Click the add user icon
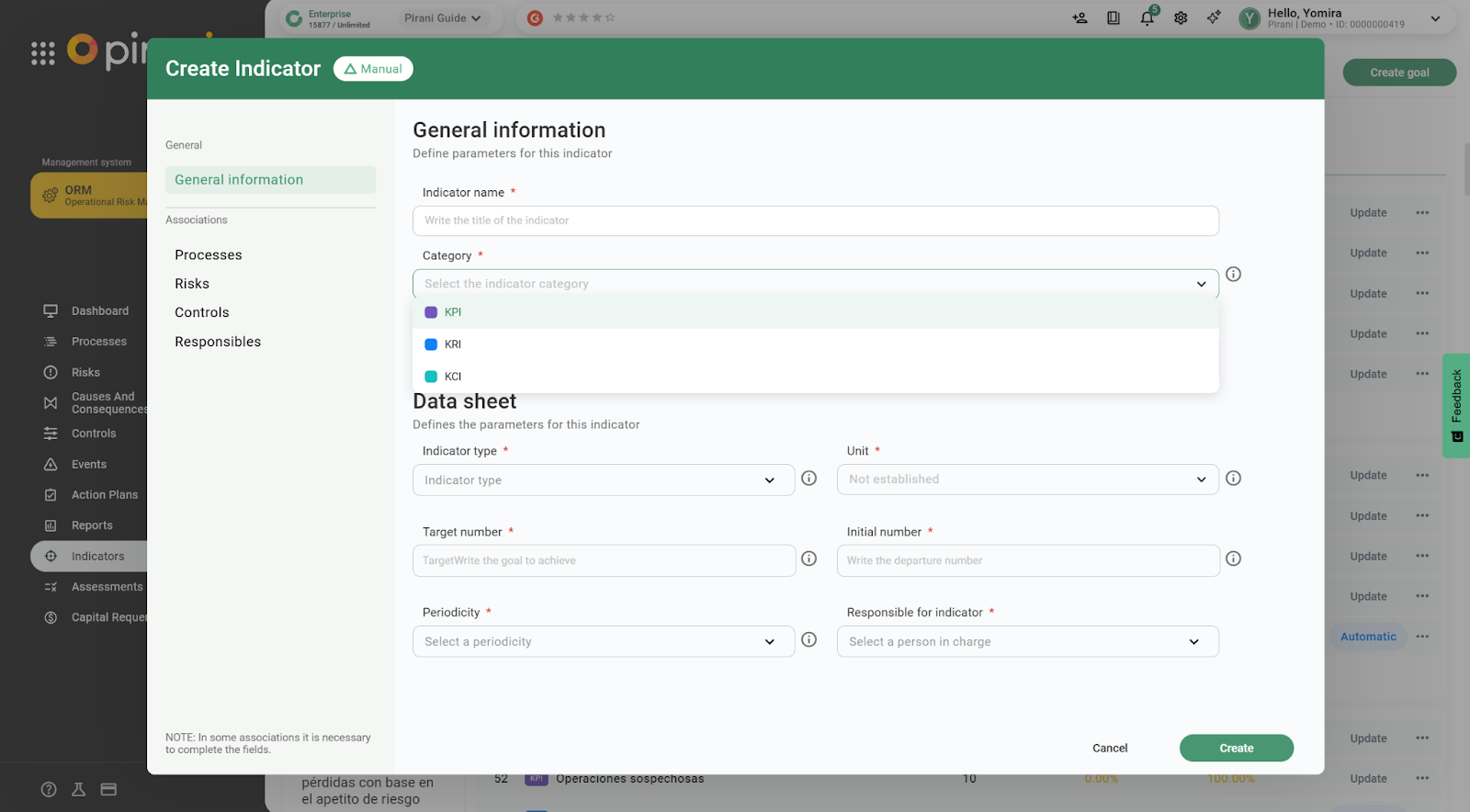The width and height of the screenshot is (1470, 812). tap(1080, 18)
